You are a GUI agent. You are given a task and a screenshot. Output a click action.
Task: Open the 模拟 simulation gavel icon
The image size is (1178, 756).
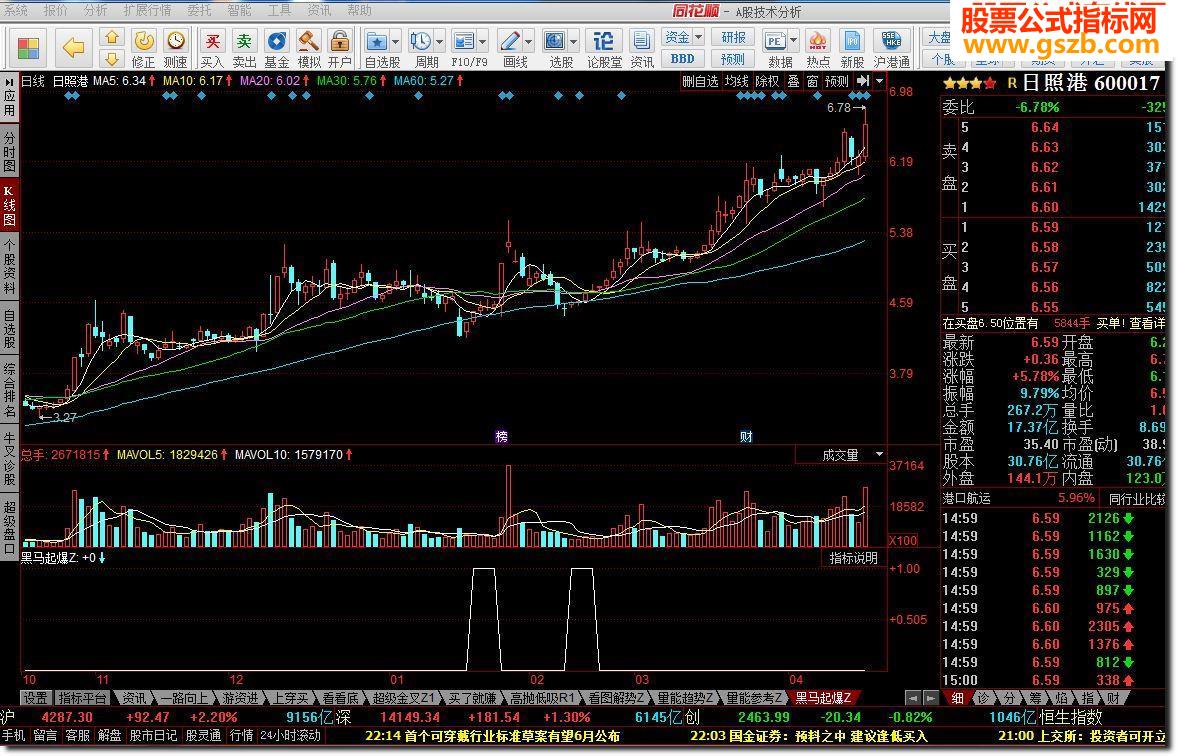pyautogui.click(x=308, y=49)
